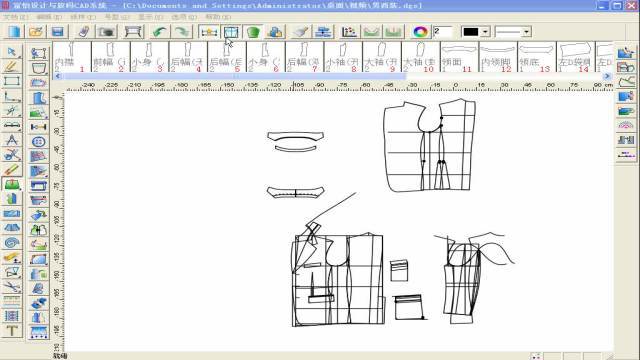640x360 pixels.
Task: Open the 文档 (File) menu
Action: [16, 17]
